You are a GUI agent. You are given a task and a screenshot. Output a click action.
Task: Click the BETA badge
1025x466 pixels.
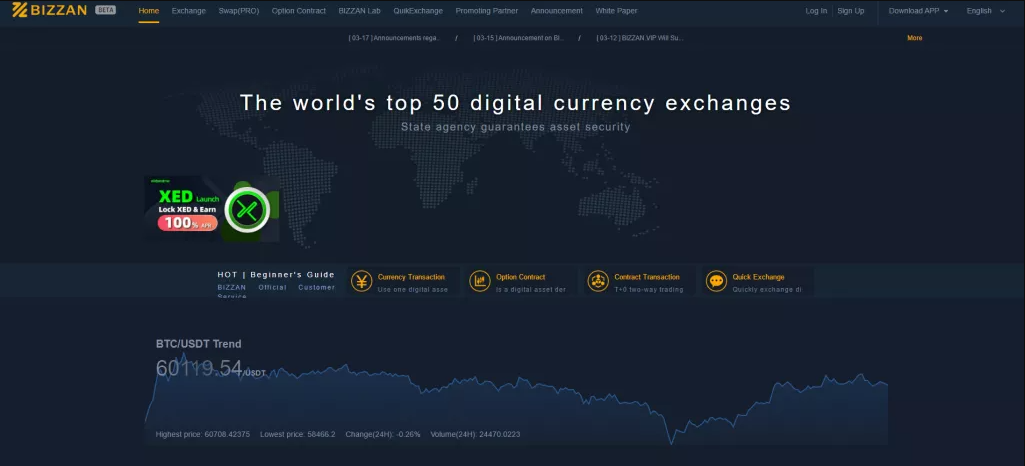point(105,10)
